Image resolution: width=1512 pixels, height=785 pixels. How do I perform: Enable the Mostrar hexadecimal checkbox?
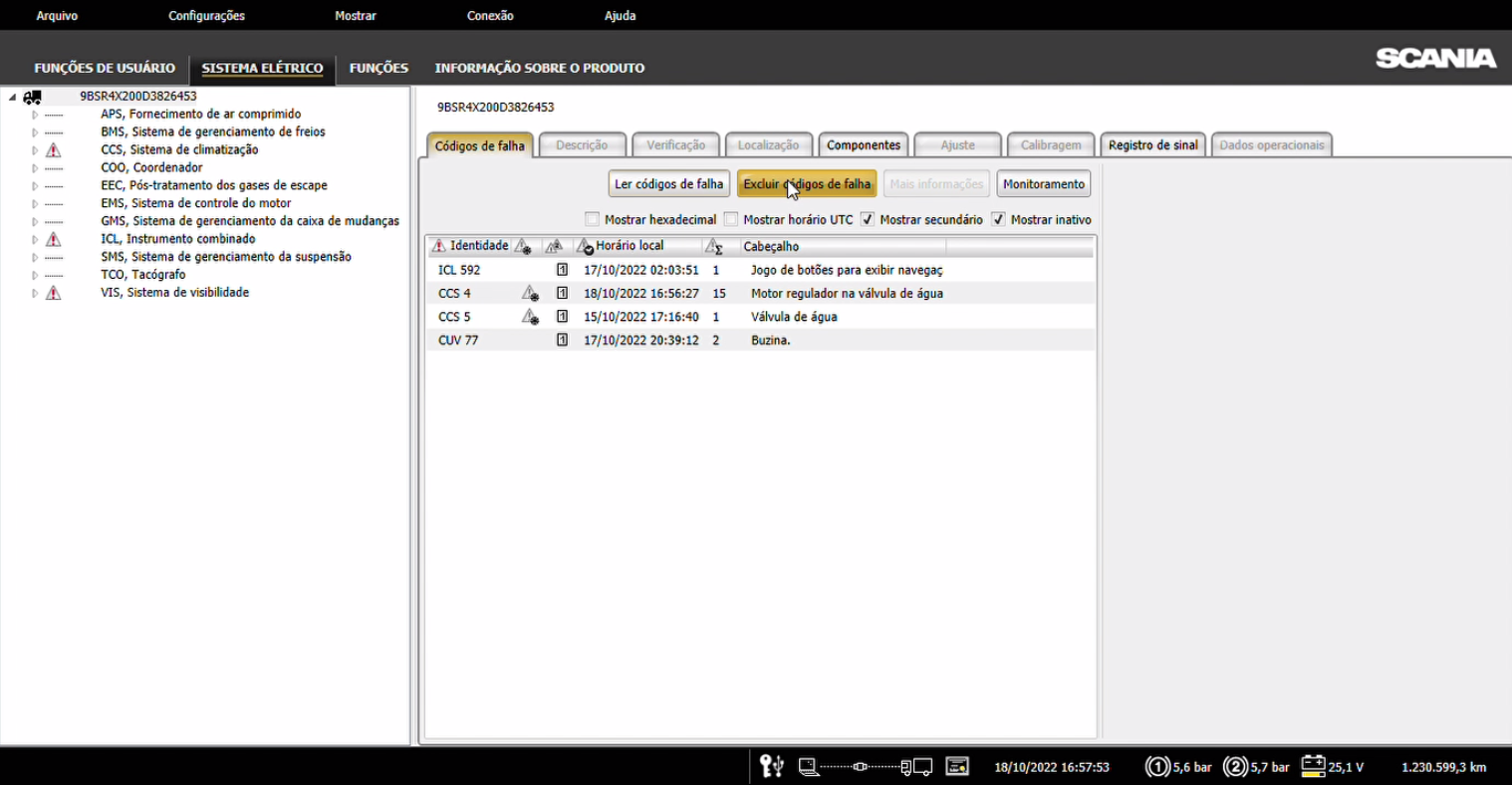tap(593, 219)
